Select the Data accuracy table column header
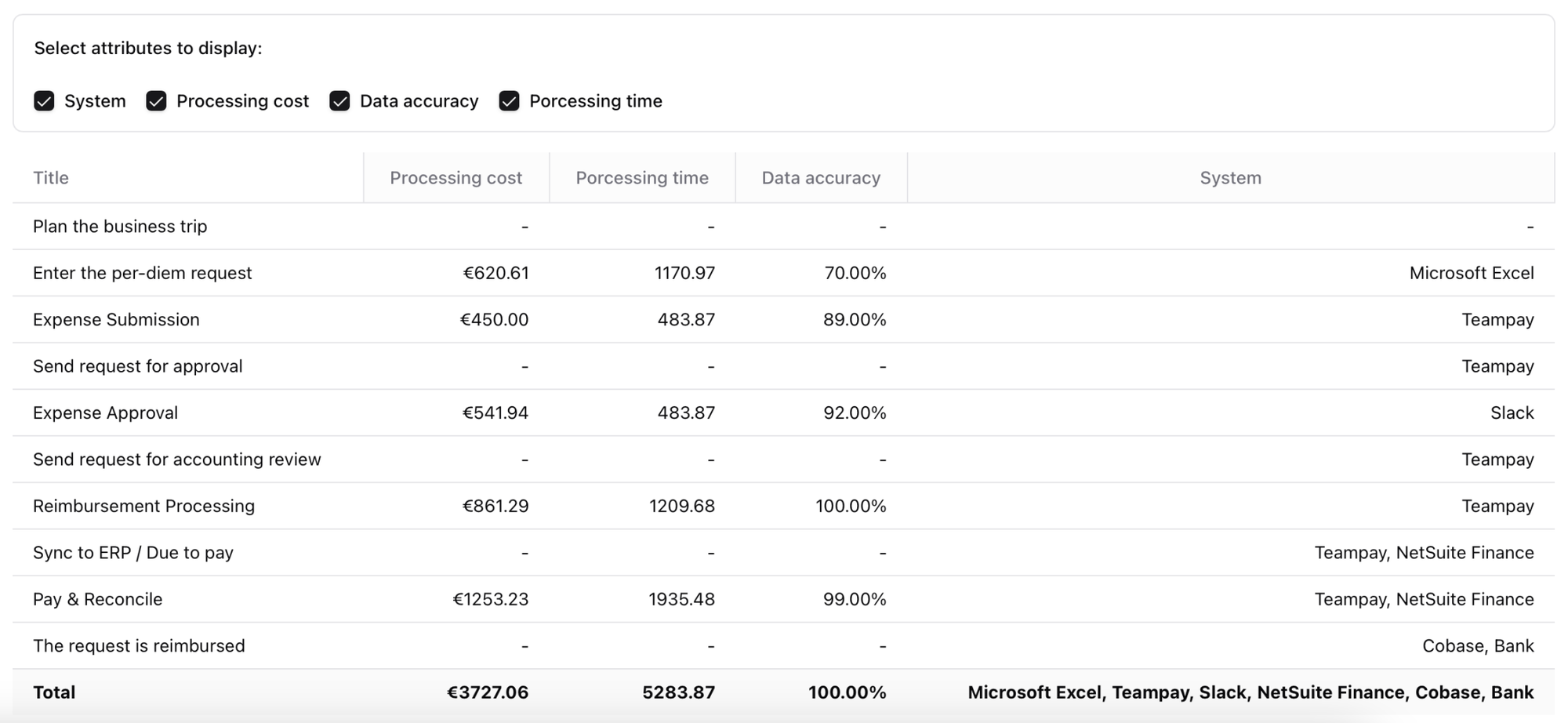 point(821,178)
